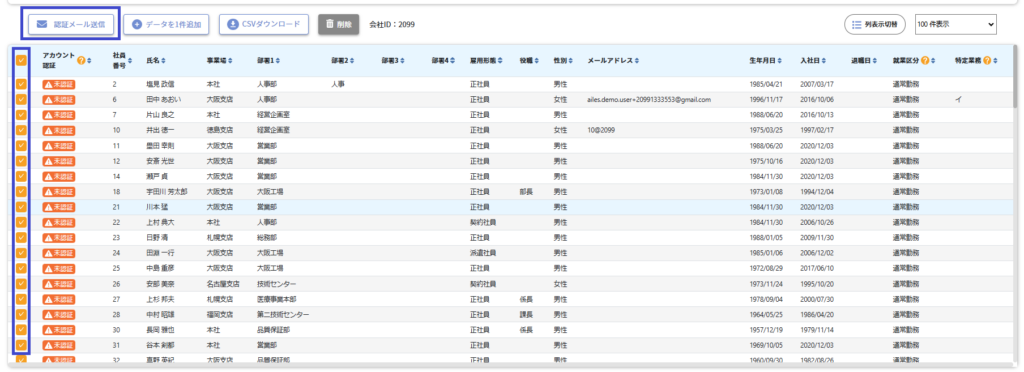Screen dimensions: 1024x372
Task: Select the name 安斎 光世
Action: pos(161,161)
